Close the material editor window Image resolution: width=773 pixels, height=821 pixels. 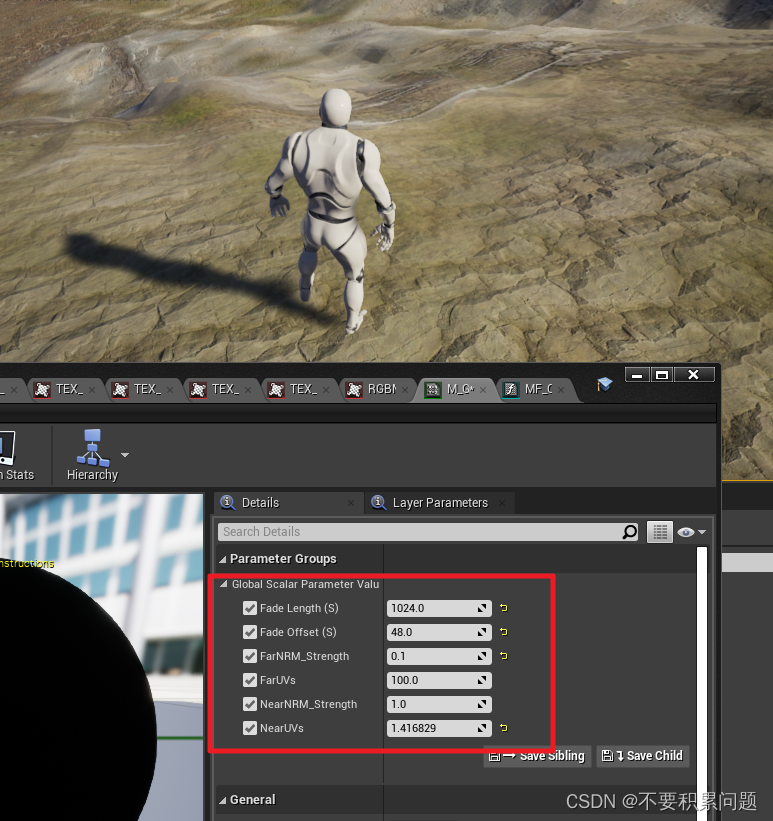694,375
